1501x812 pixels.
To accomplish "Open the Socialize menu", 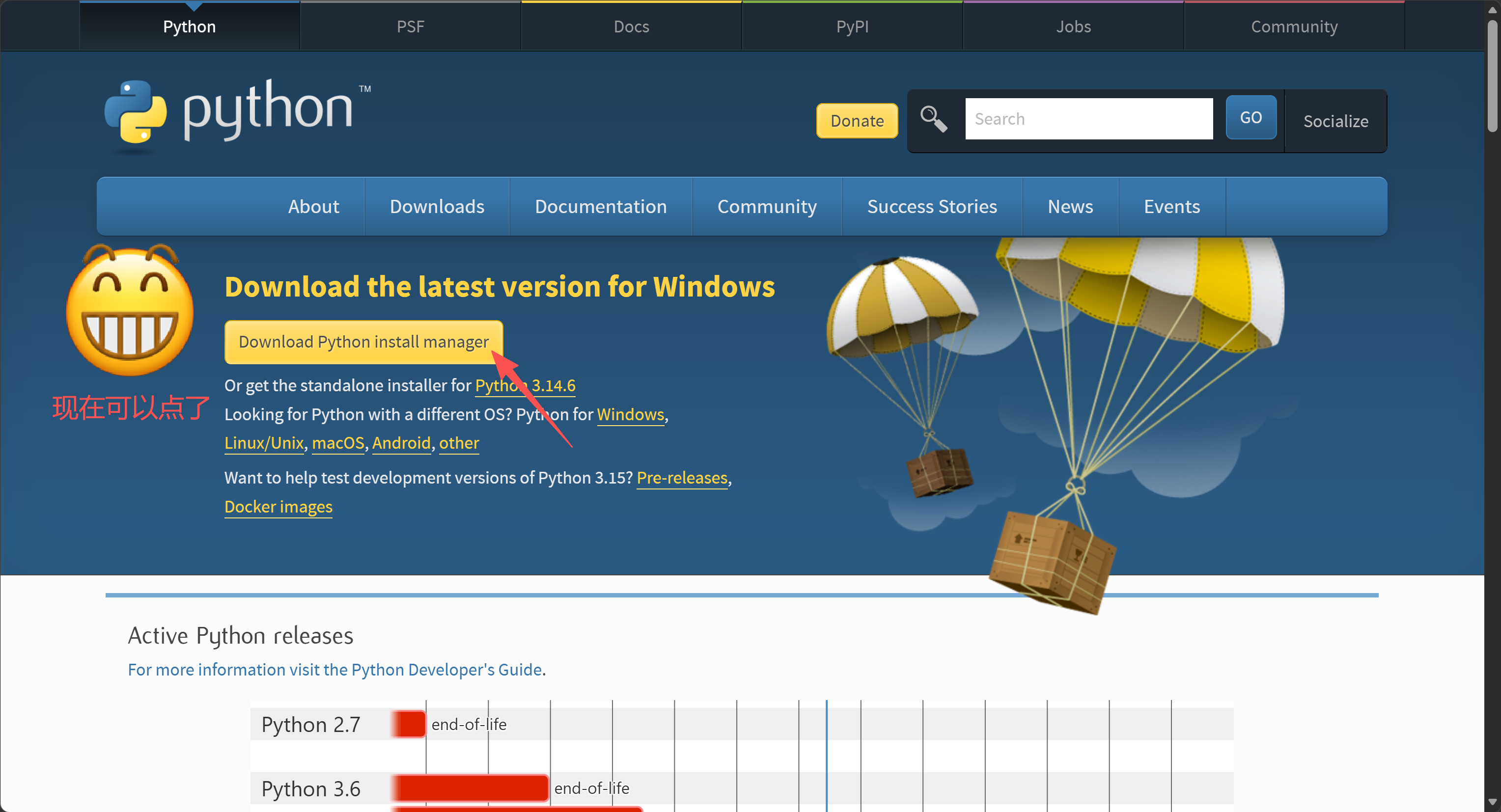I will [1335, 121].
